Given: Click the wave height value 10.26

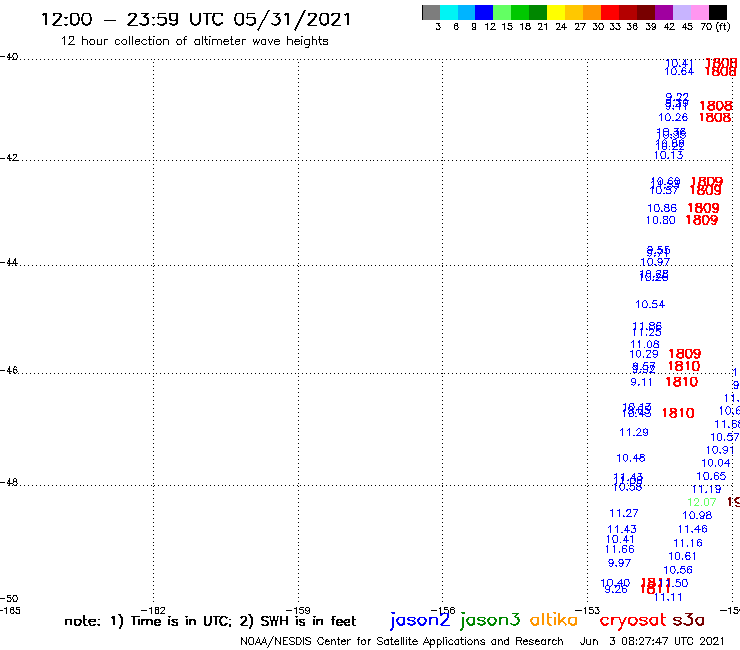Looking at the screenshot, I should coord(673,118).
